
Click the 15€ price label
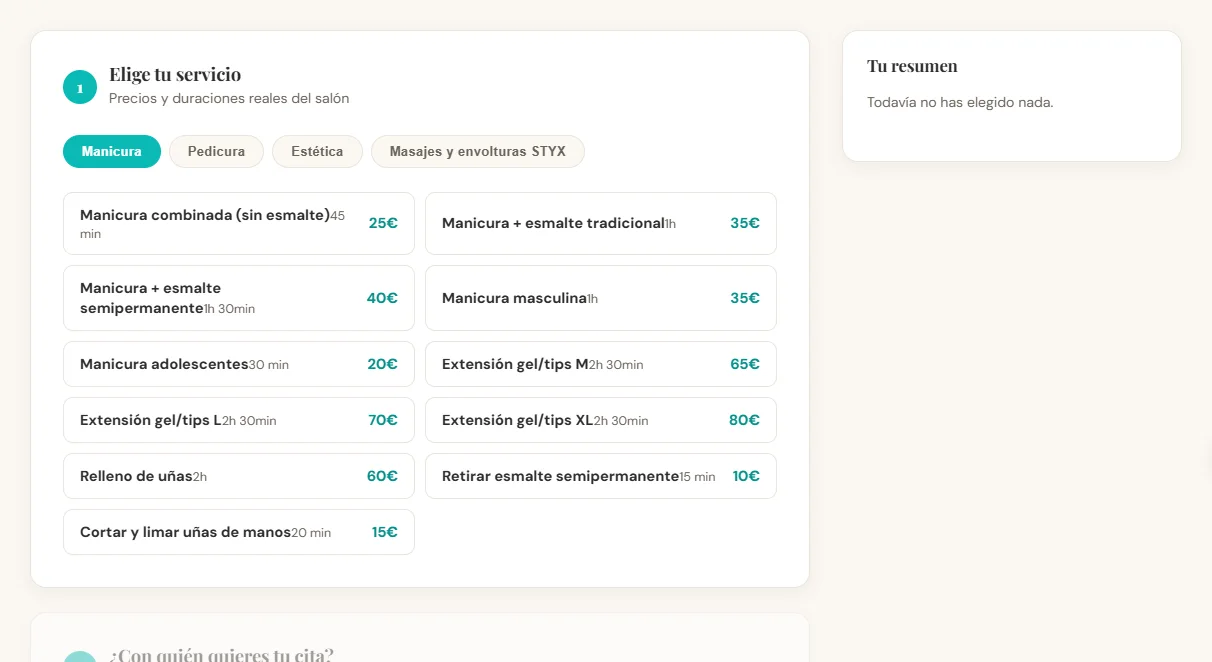[385, 532]
